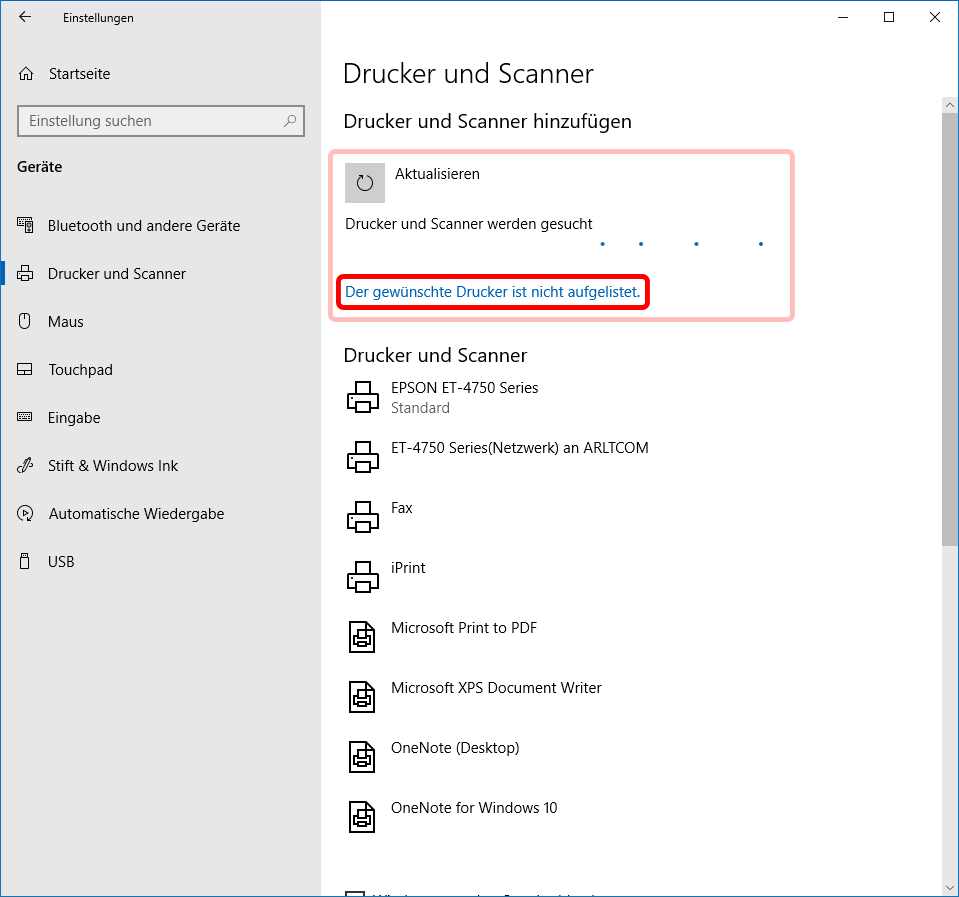Click the search magnifier icon
This screenshot has width=959, height=897.
click(290, 121)
